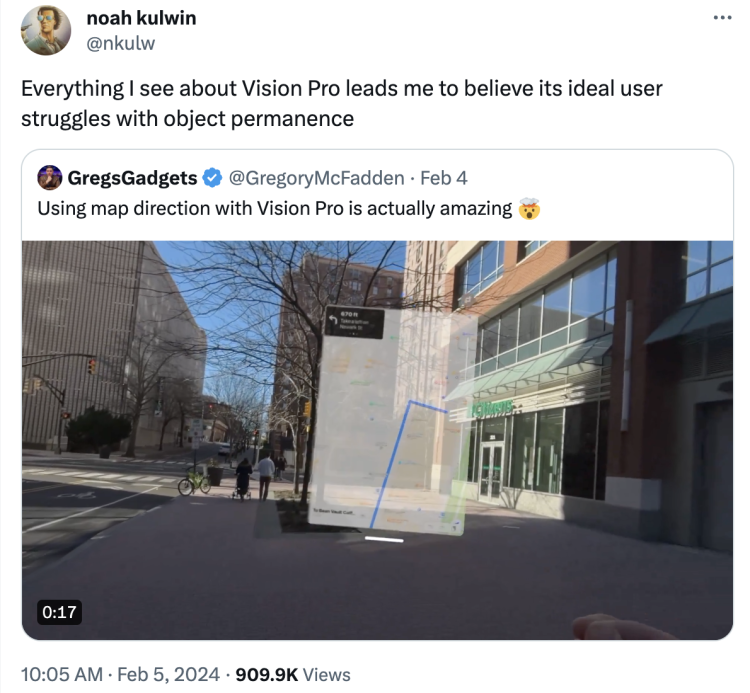750x693 pixels.
Task: Click the 10:05 AM Feb 5, 2024 timestamp
Action: click(120, 674)
